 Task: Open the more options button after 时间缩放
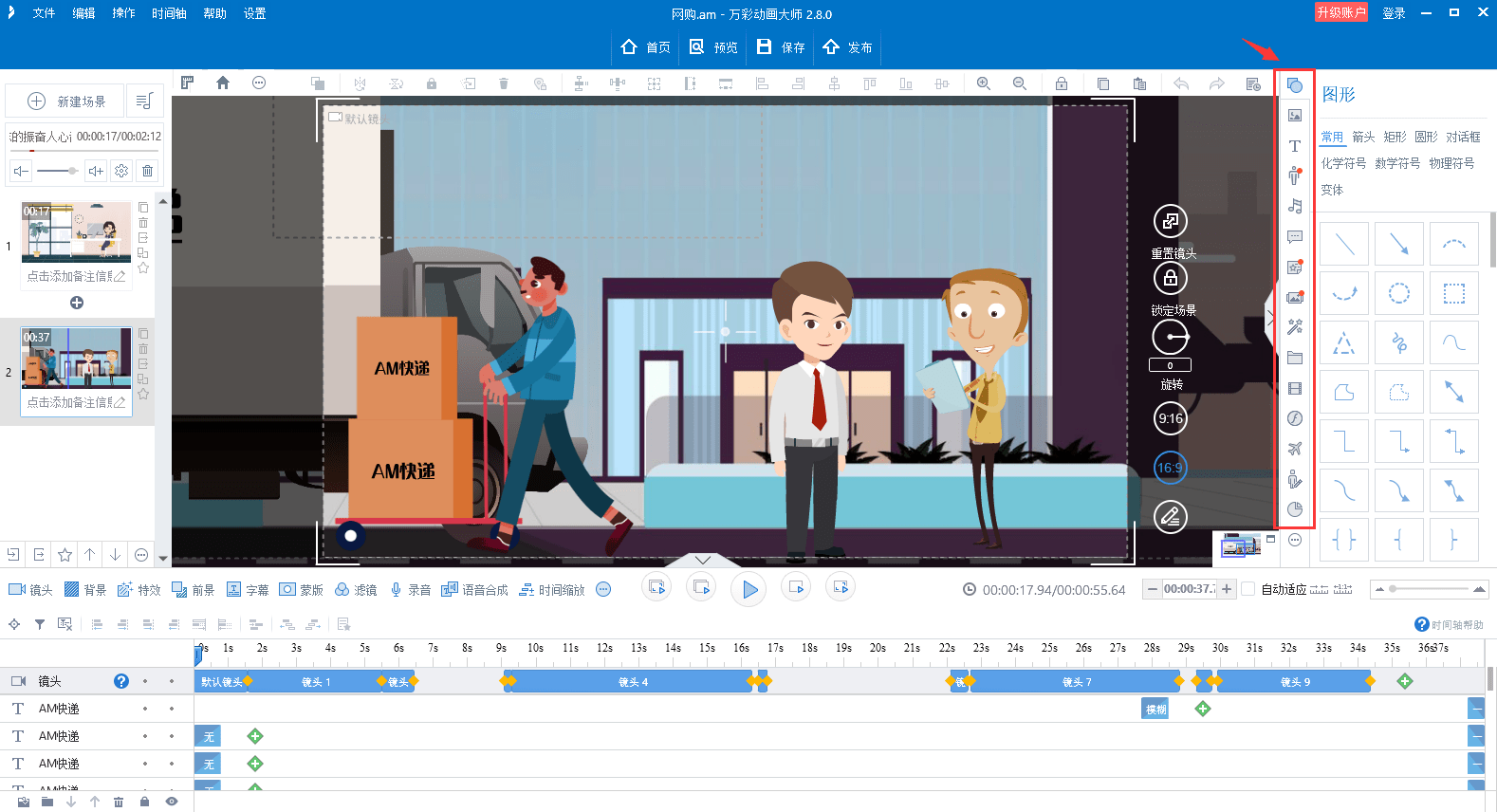(603, 589)
